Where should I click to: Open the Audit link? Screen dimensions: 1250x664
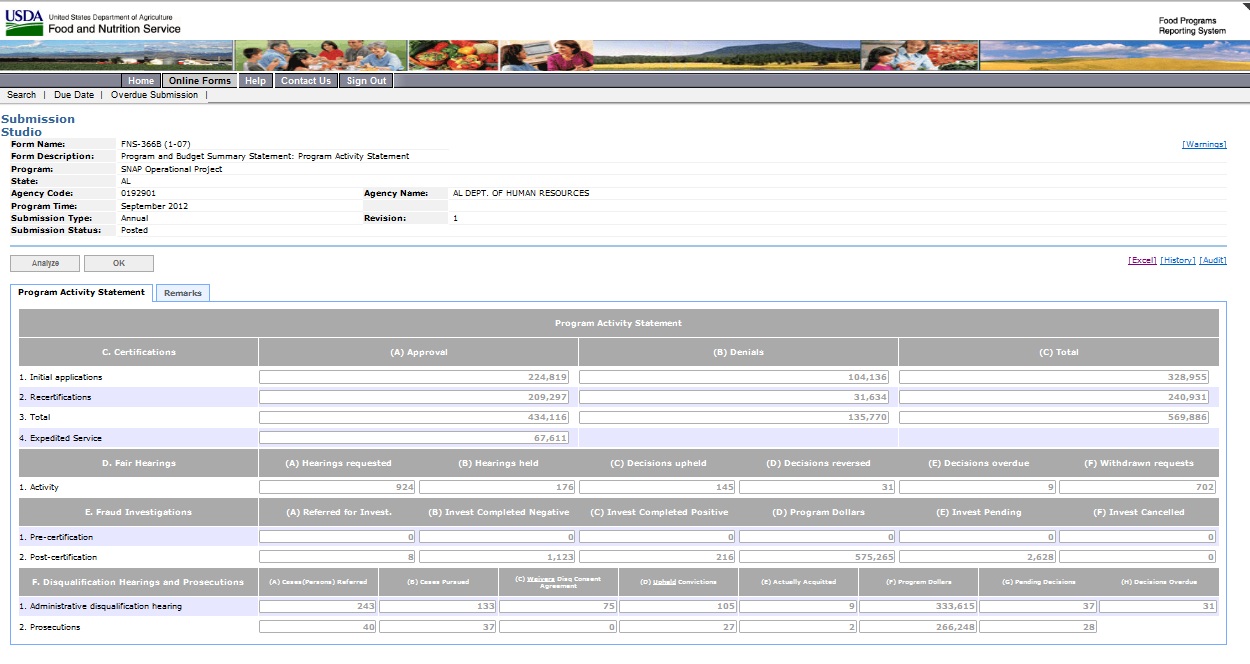pyautogui.click(x=1212, y=260)
